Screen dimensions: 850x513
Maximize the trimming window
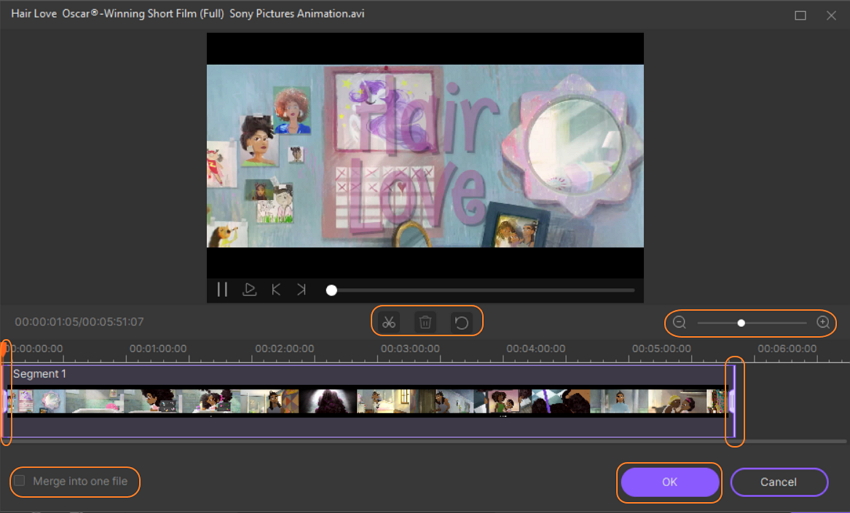[x=800, y=15]
